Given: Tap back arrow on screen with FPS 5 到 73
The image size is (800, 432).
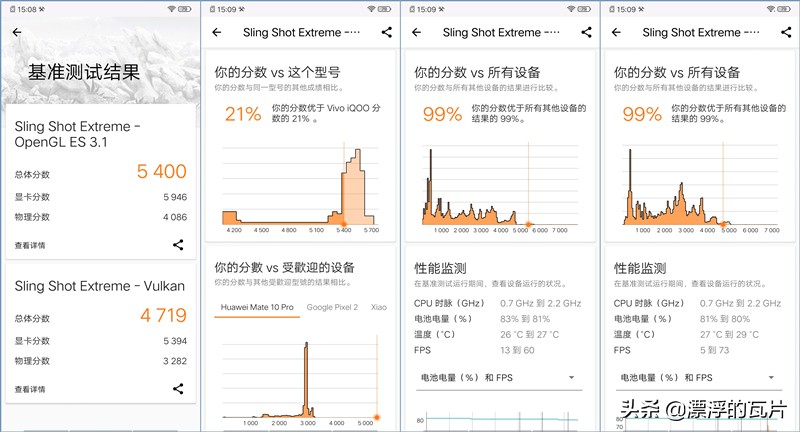Looking at the screenshot, I should coord(616,32).
